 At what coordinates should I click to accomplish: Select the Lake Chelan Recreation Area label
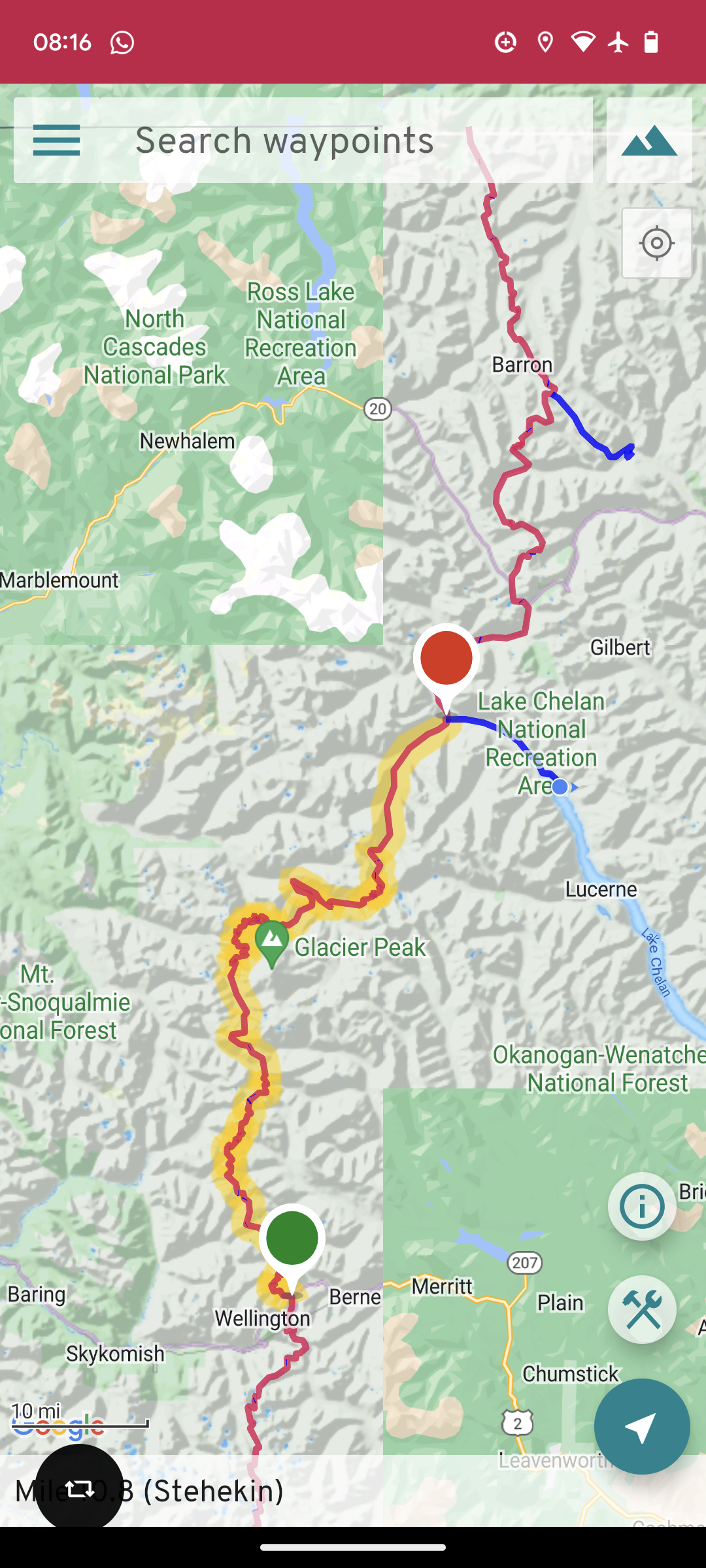(541, 743)
